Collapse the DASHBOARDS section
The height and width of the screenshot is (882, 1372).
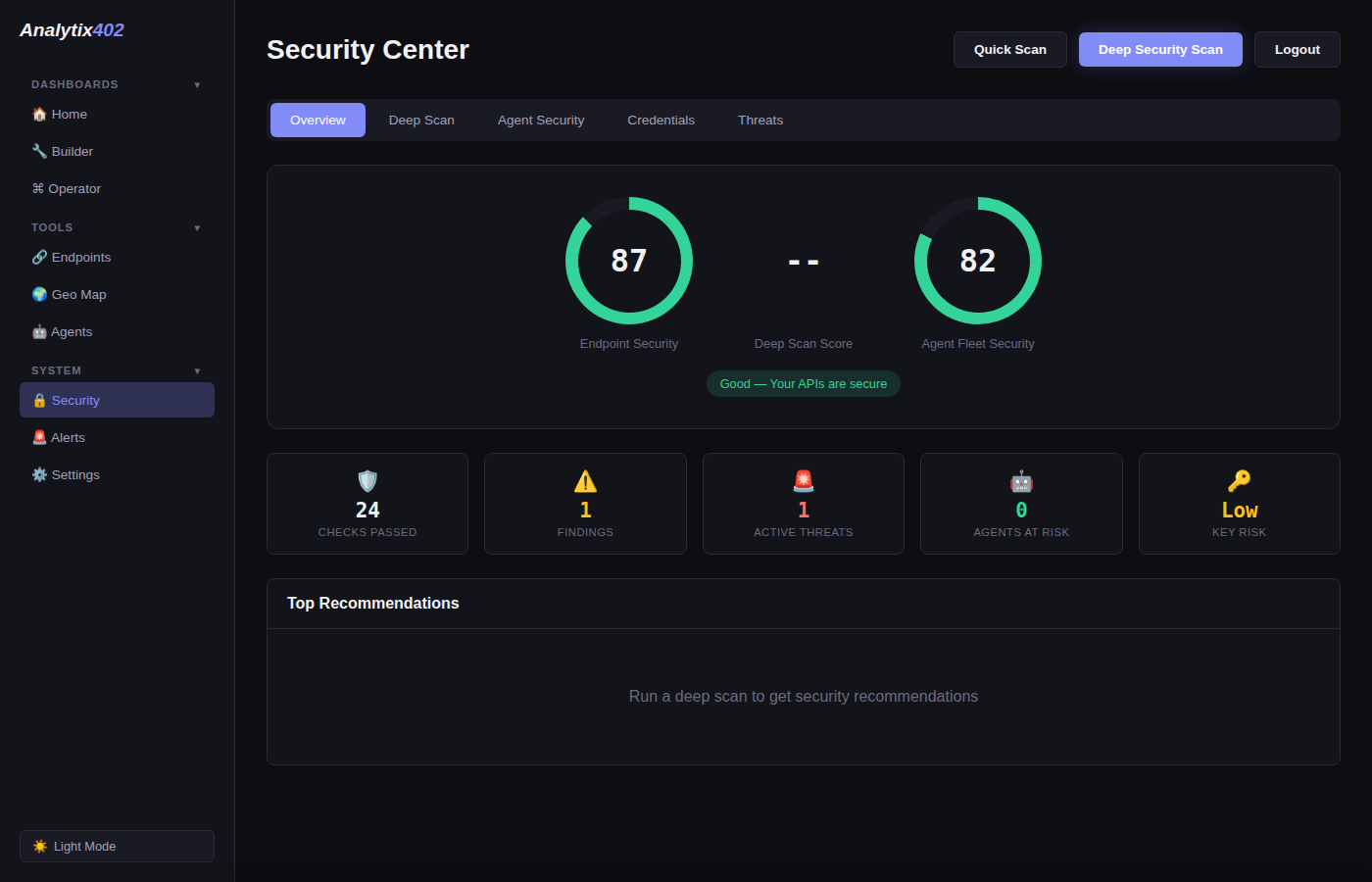(198, 84)
